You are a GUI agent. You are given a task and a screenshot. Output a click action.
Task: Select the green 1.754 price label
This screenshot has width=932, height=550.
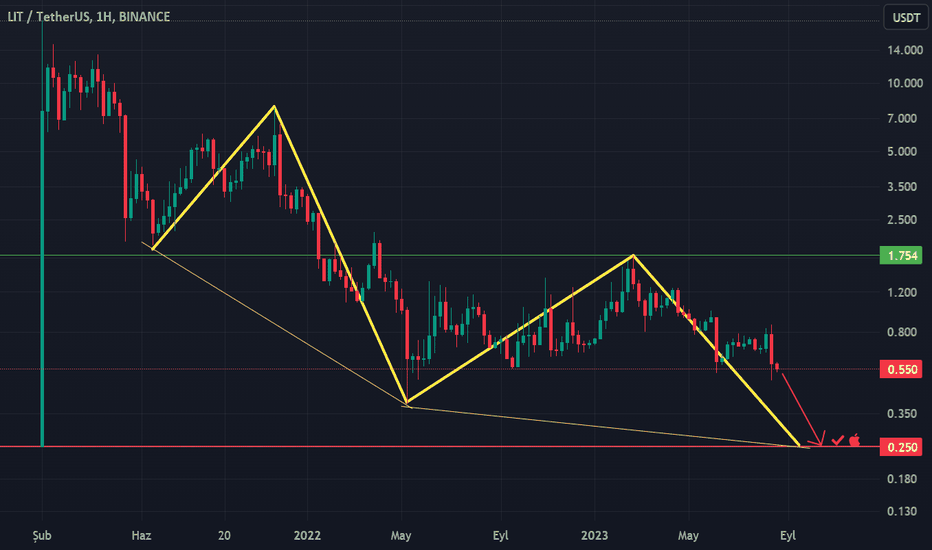click(x=903, y=256)
